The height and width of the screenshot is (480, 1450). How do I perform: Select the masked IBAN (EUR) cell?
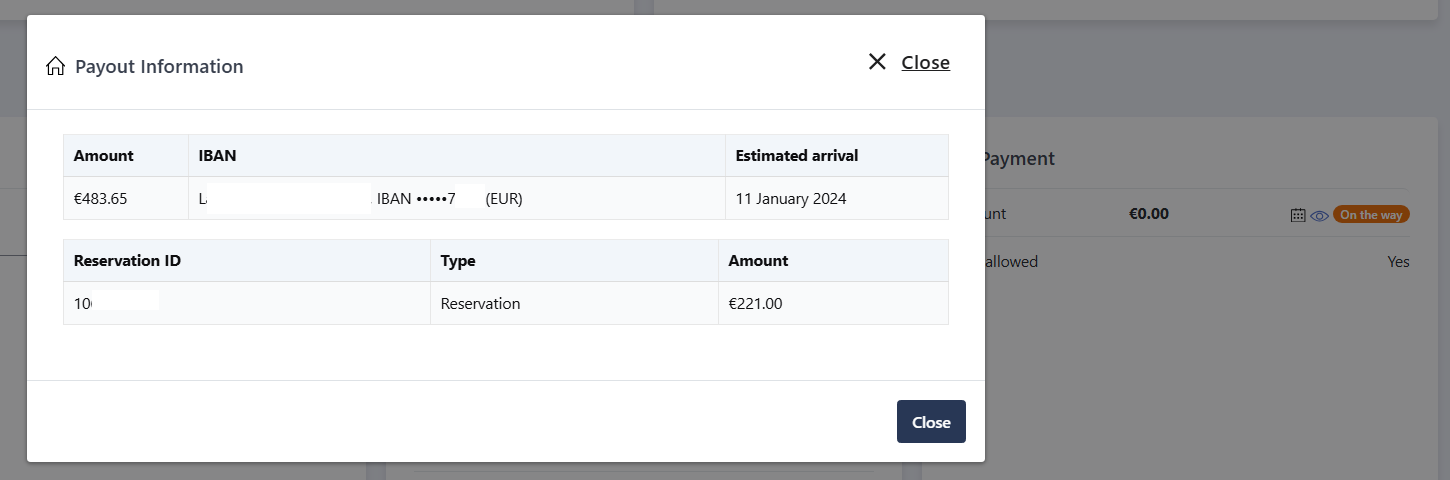click(457, 198)
